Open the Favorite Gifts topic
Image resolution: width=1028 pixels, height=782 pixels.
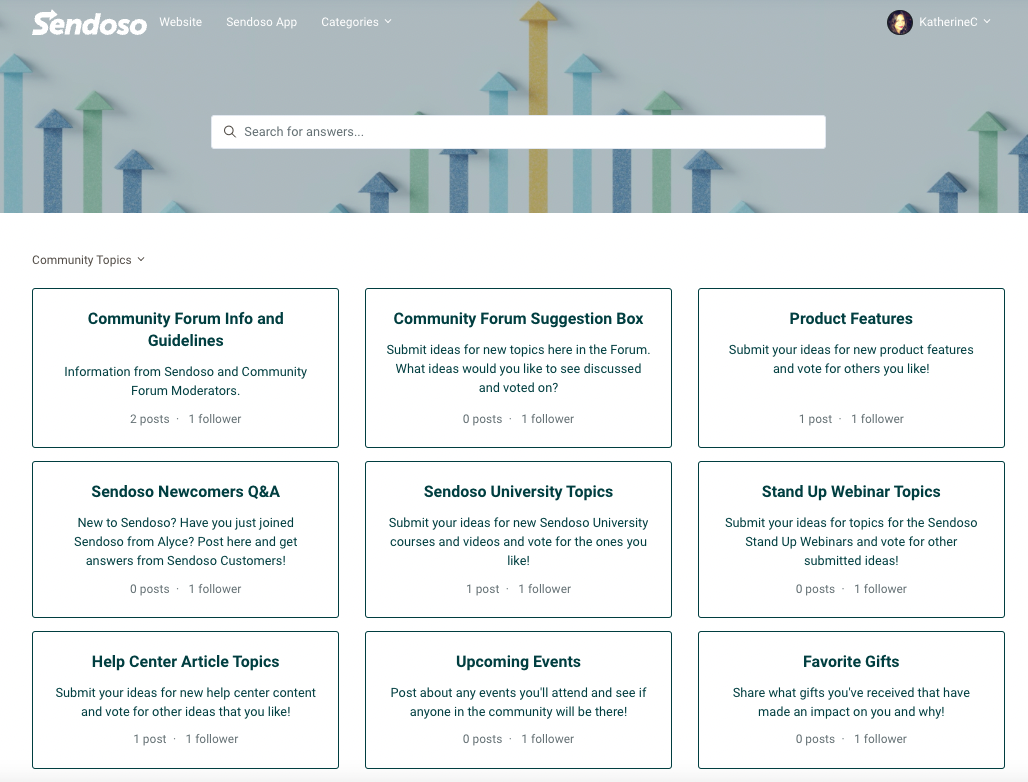[851, 661]
